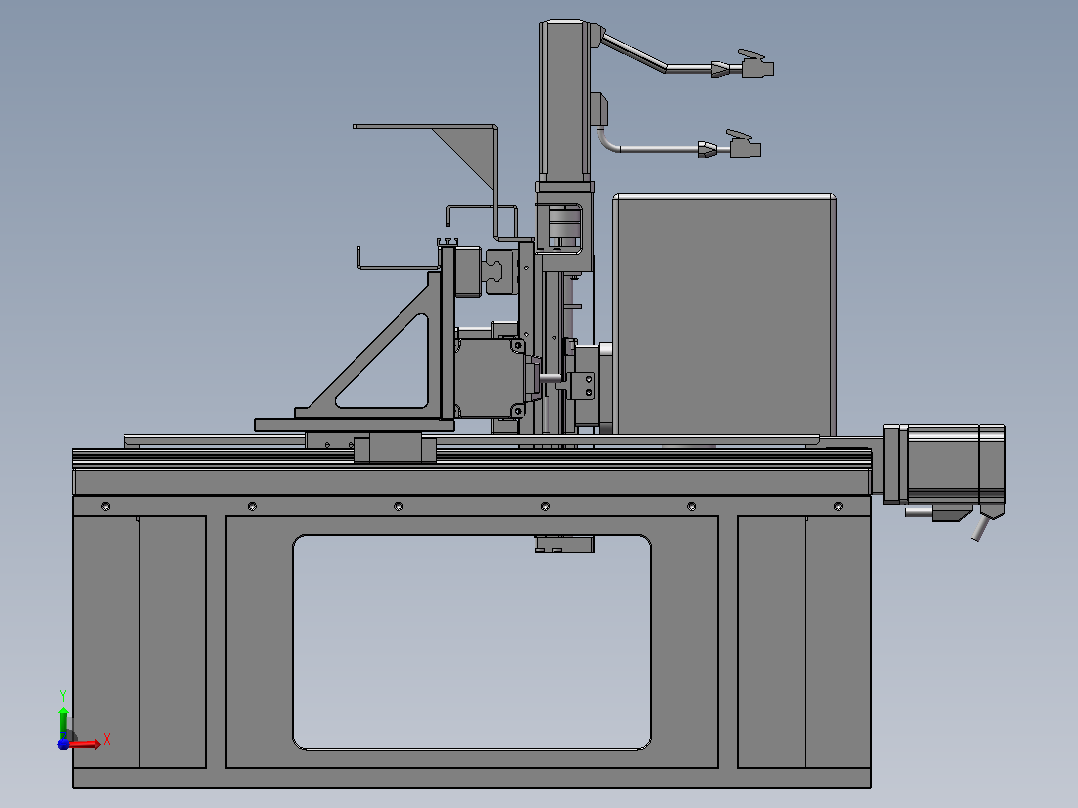Select the upper cable connector plug
The height and width of the screenshot is (808, 1078).
[756, 65]
